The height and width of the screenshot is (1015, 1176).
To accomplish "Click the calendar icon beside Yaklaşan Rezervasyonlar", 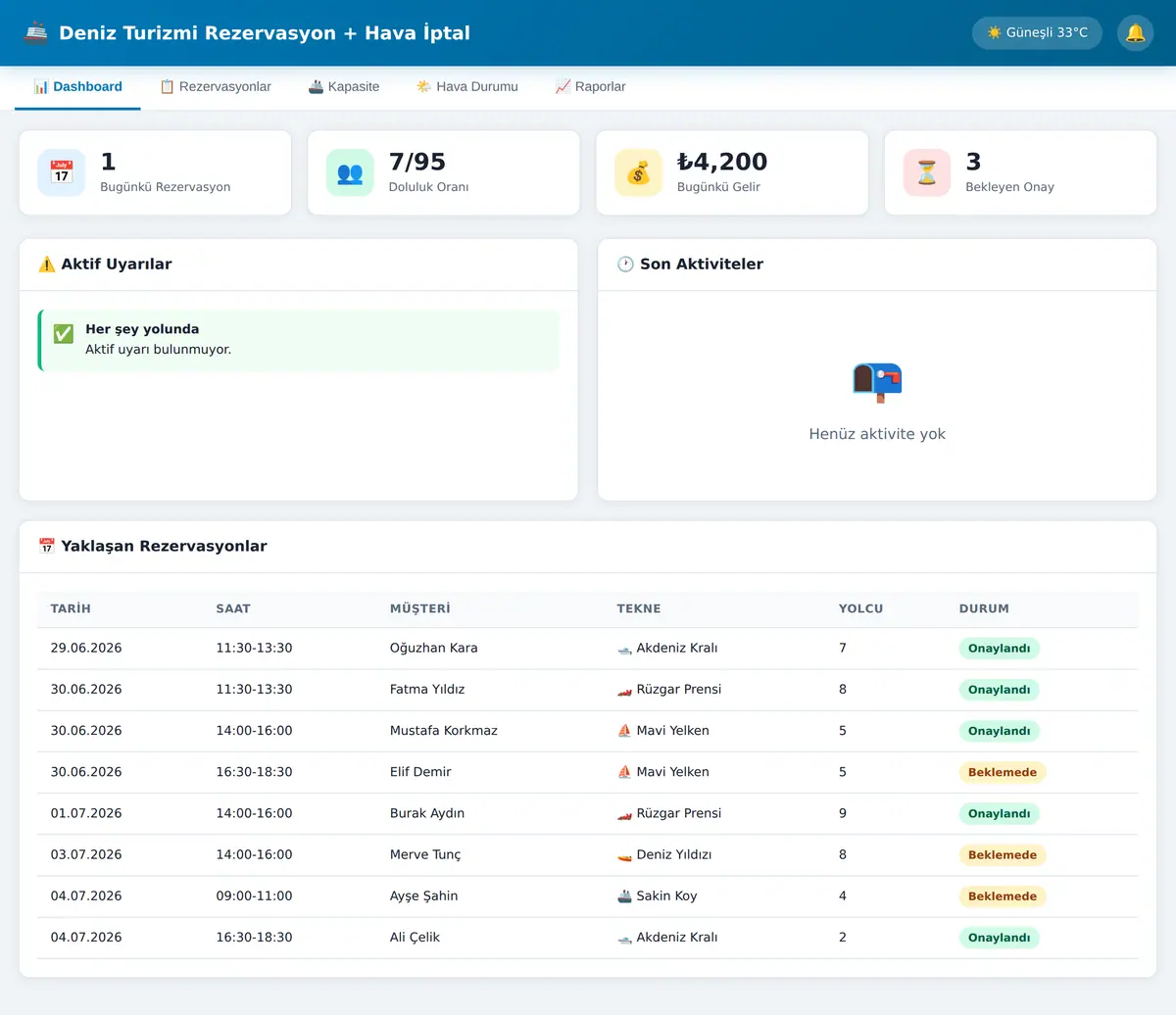I will (46, 546).
